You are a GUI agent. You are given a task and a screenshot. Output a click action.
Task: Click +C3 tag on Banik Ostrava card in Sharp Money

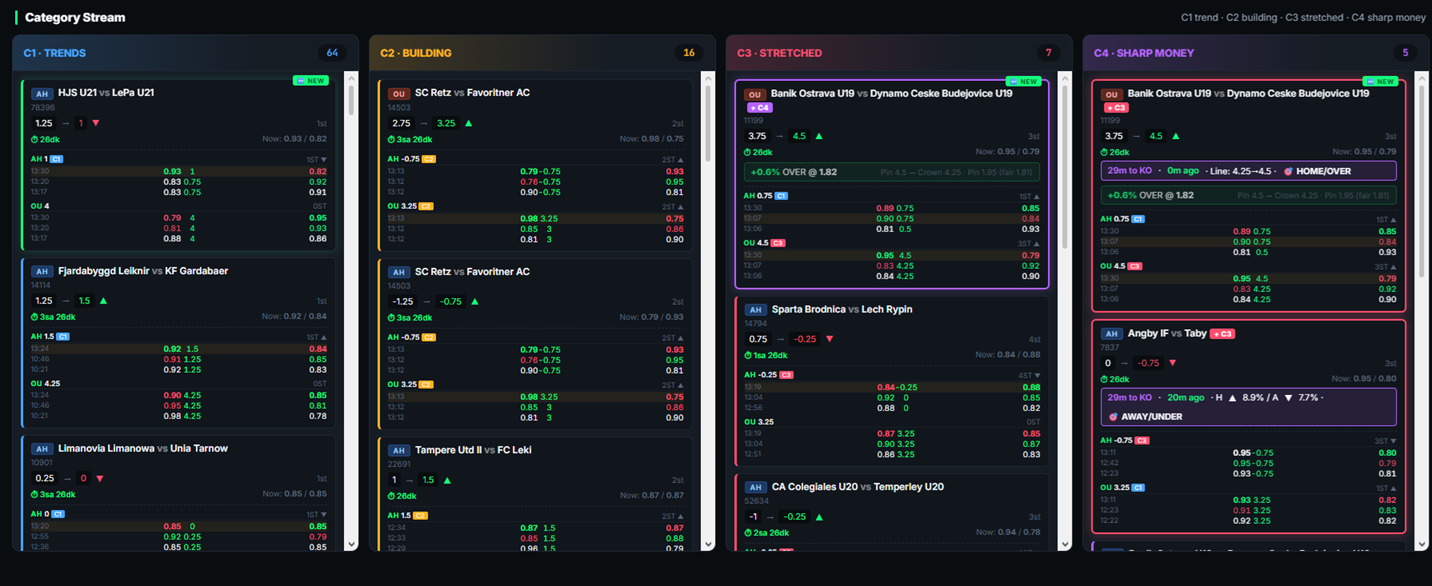1116,107
